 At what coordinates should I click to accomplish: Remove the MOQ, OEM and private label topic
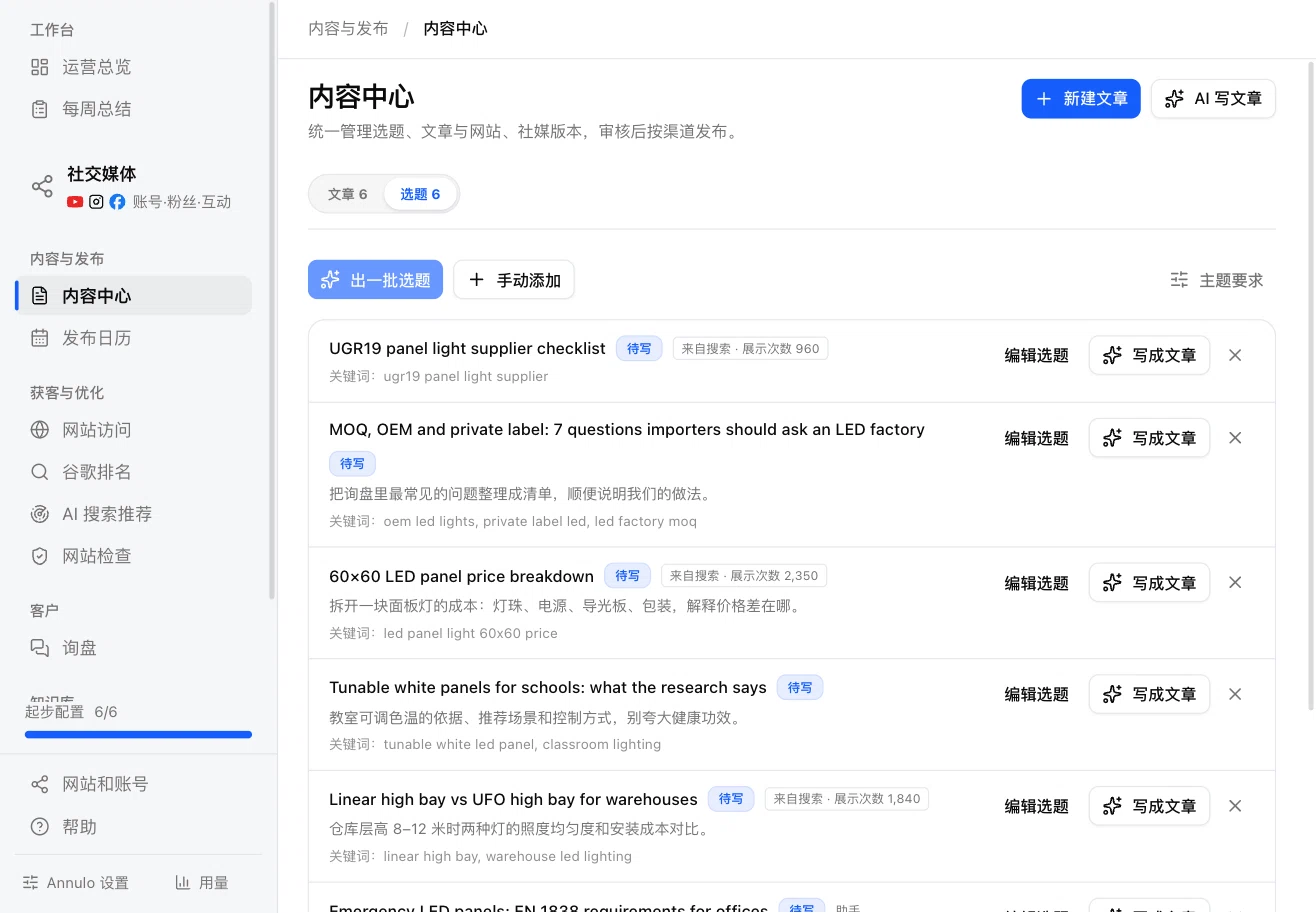coord(1235,438)
